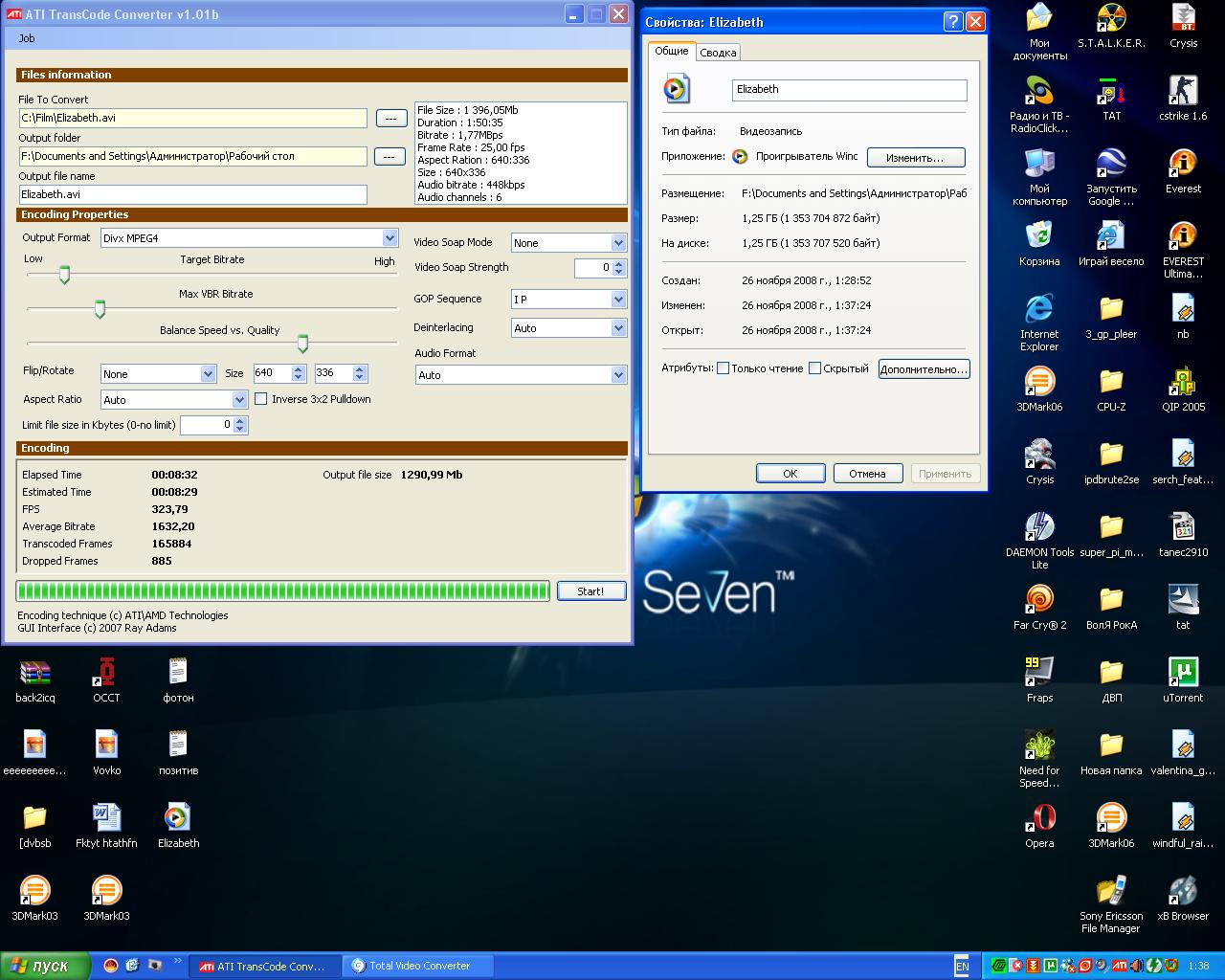Click Изменить... to change application
This screenshot has width=1225, height=980.
915,158
